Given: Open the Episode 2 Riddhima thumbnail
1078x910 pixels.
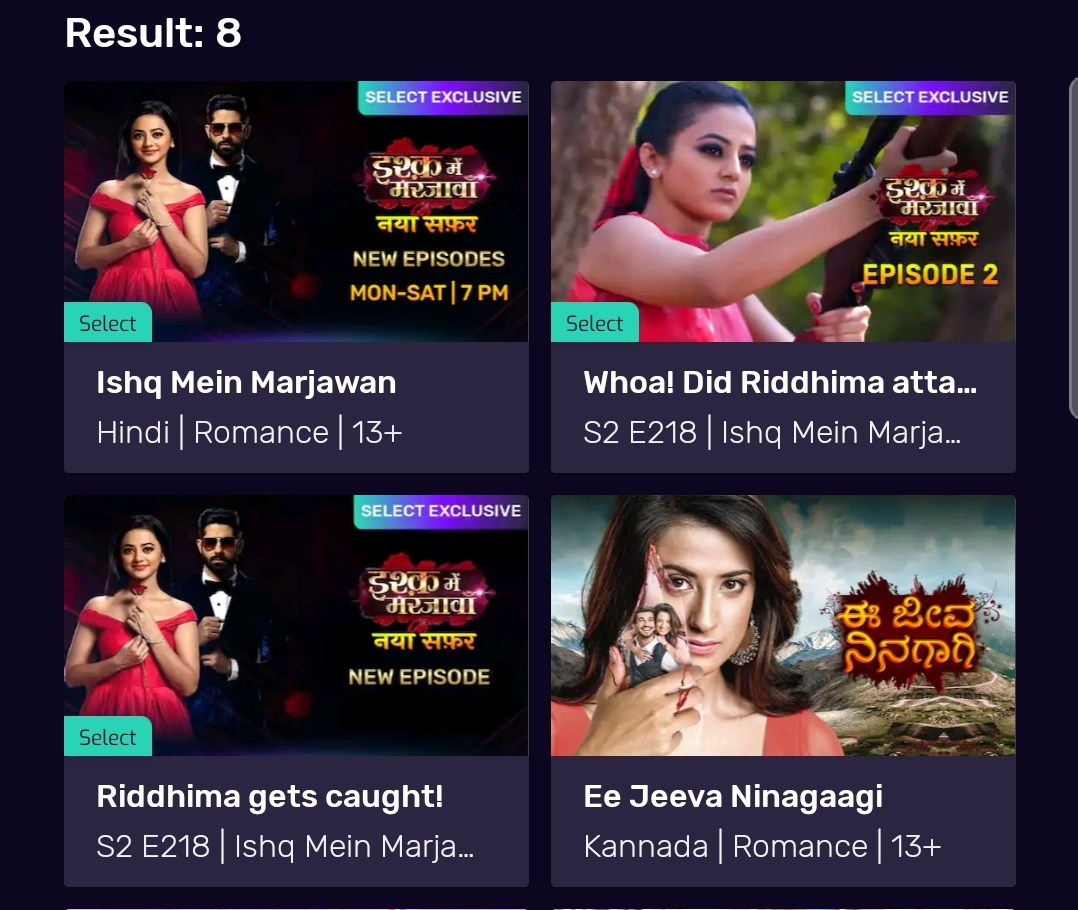Looking at the screenshot, I should pyautogui.click(x=783, y=211).
